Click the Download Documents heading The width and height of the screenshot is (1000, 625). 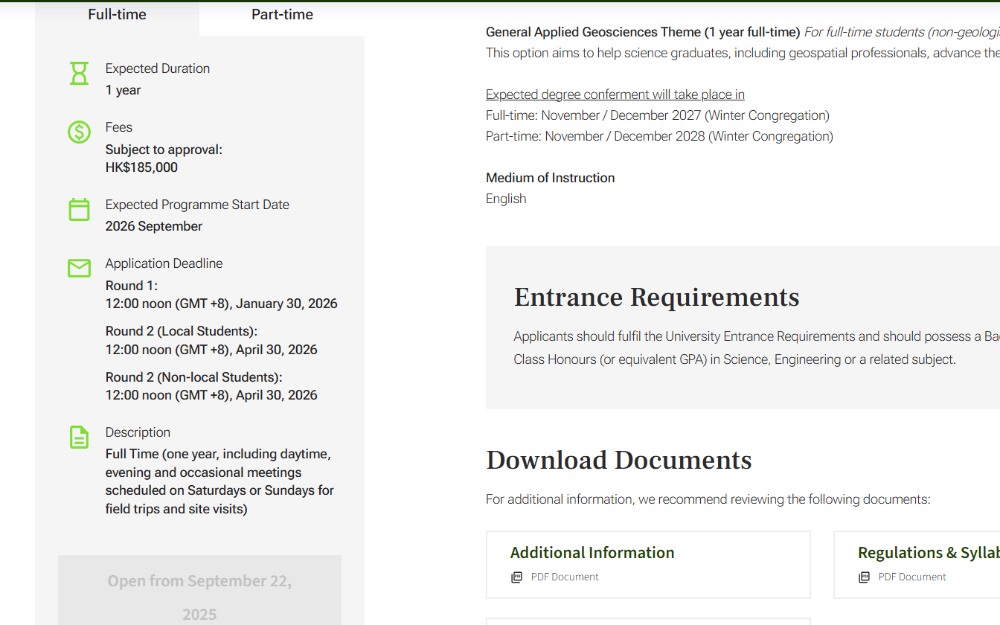pos(618,460)
